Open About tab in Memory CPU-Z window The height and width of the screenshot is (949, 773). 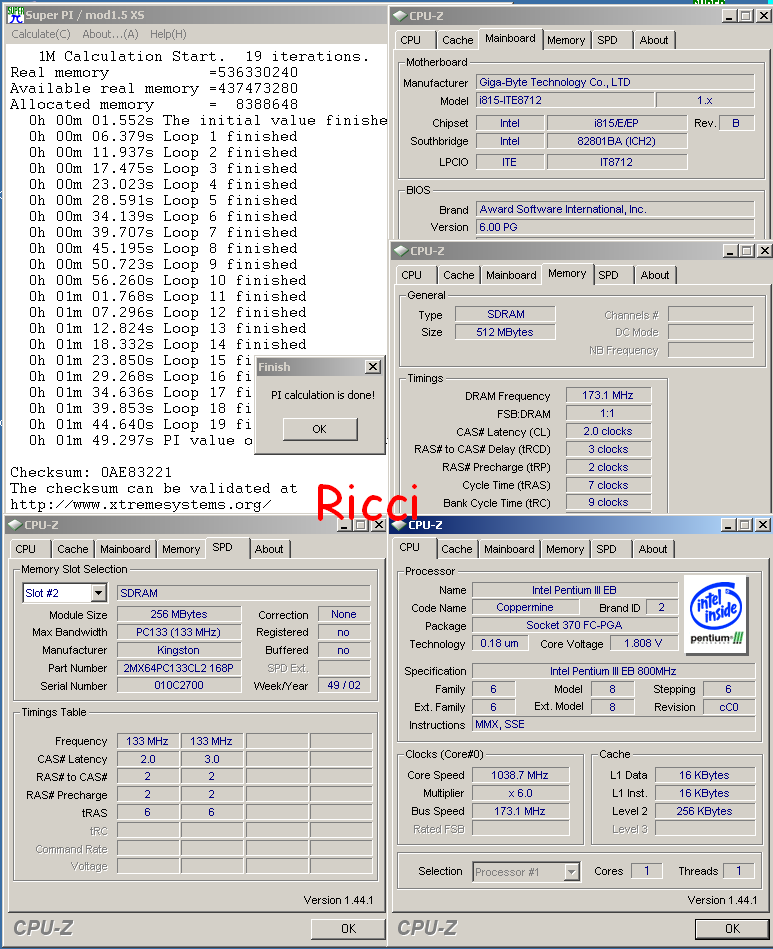(655, 275)
